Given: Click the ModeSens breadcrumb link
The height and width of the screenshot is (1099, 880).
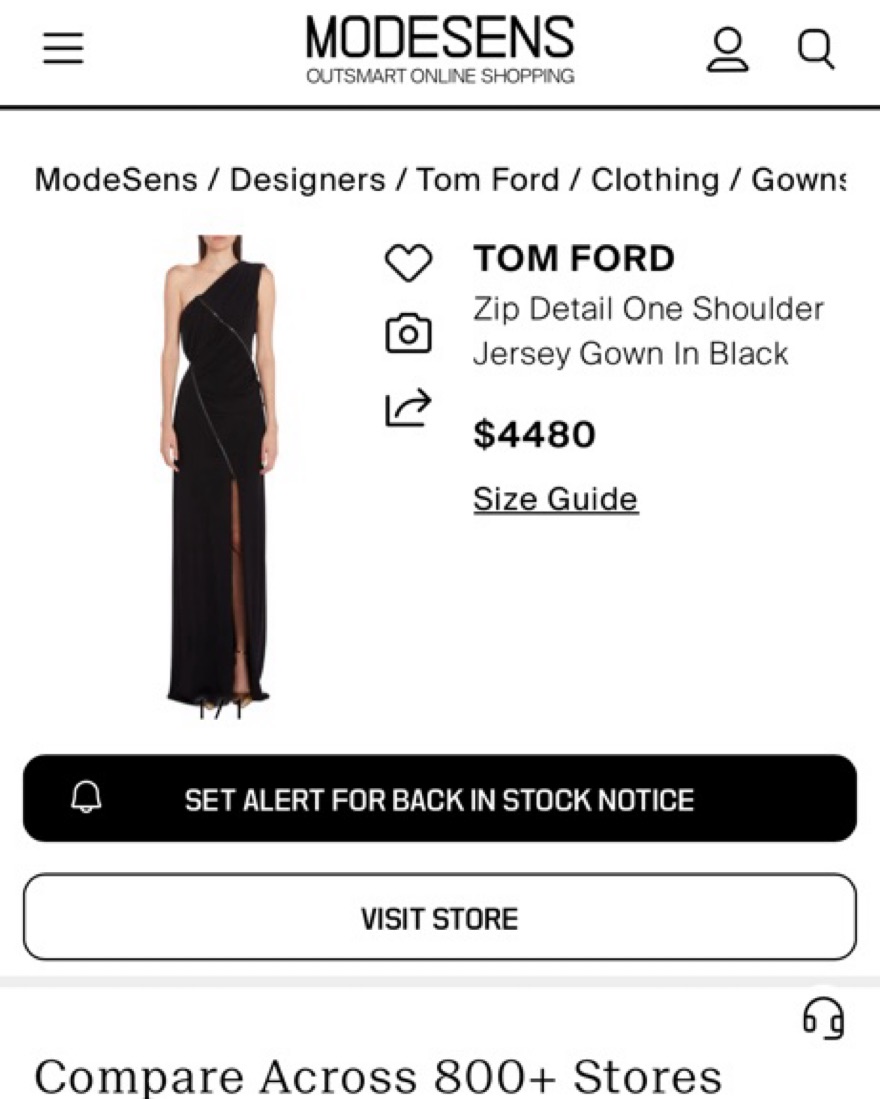Looking at the screenshot, I should coord(116,180).
